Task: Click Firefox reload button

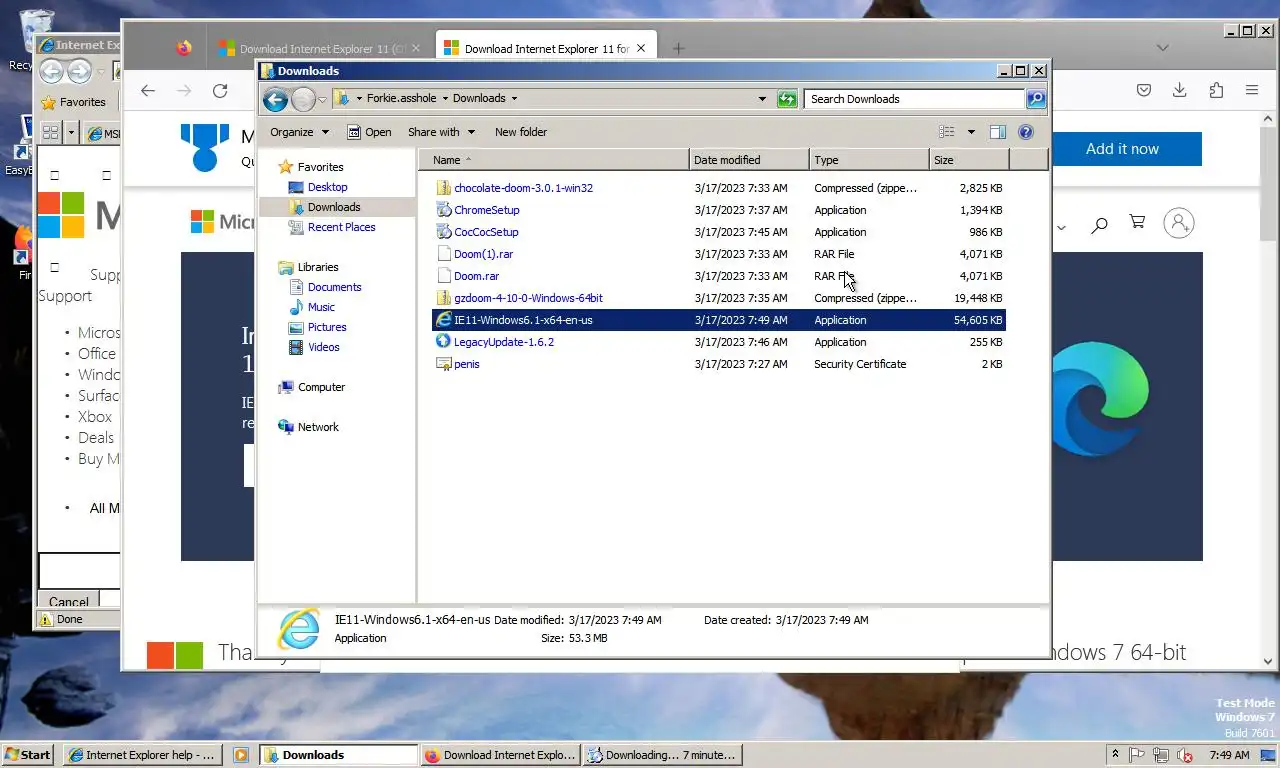Action: [x=220, y=90]
